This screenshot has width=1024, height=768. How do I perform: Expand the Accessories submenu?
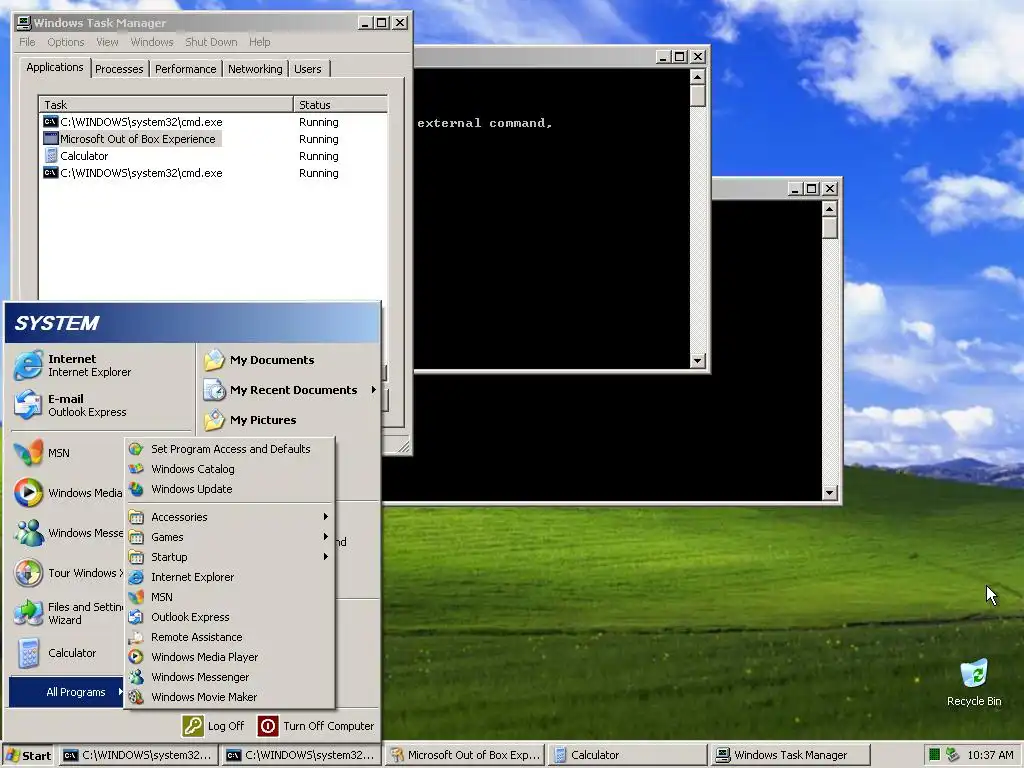tap(230, 517)
